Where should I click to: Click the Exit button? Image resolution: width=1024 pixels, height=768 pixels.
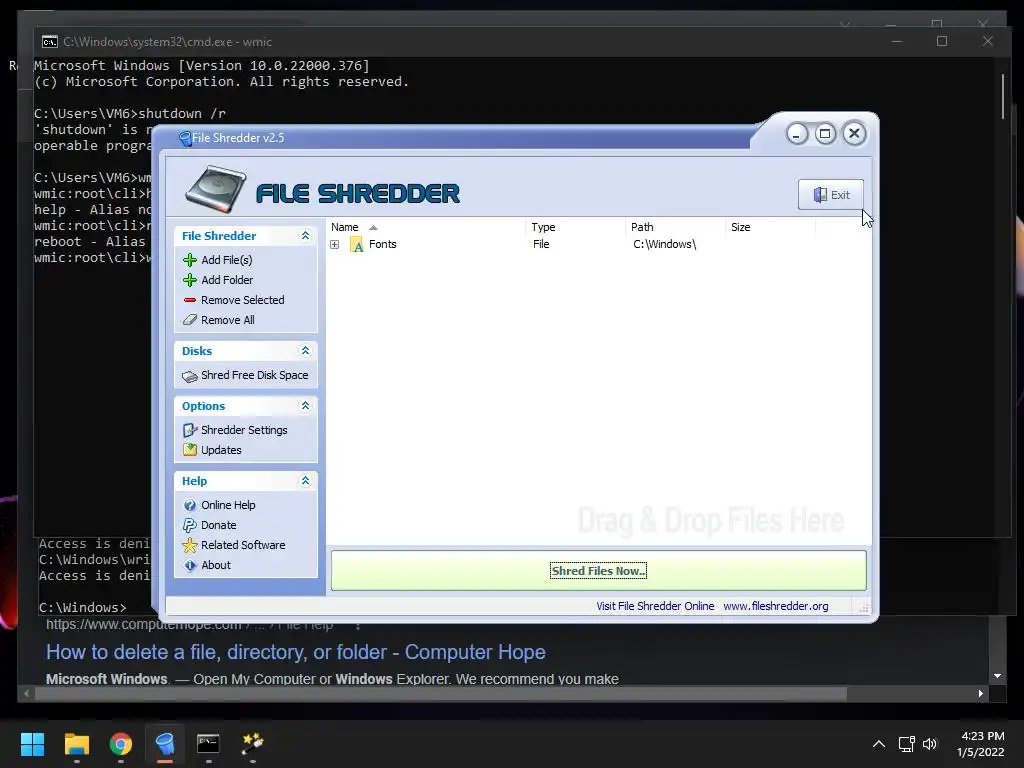pyautogui.click(x=831, y=195)
